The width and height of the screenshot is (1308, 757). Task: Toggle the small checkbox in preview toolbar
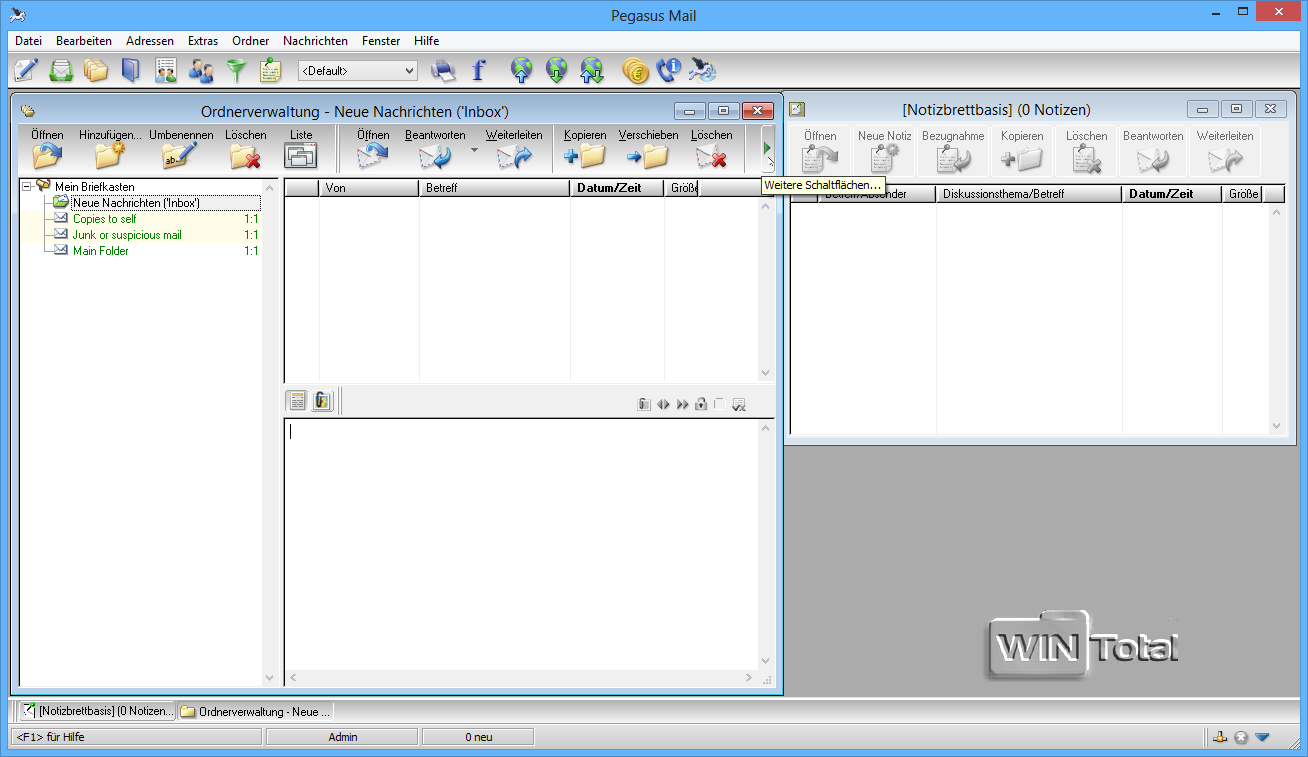720,403
